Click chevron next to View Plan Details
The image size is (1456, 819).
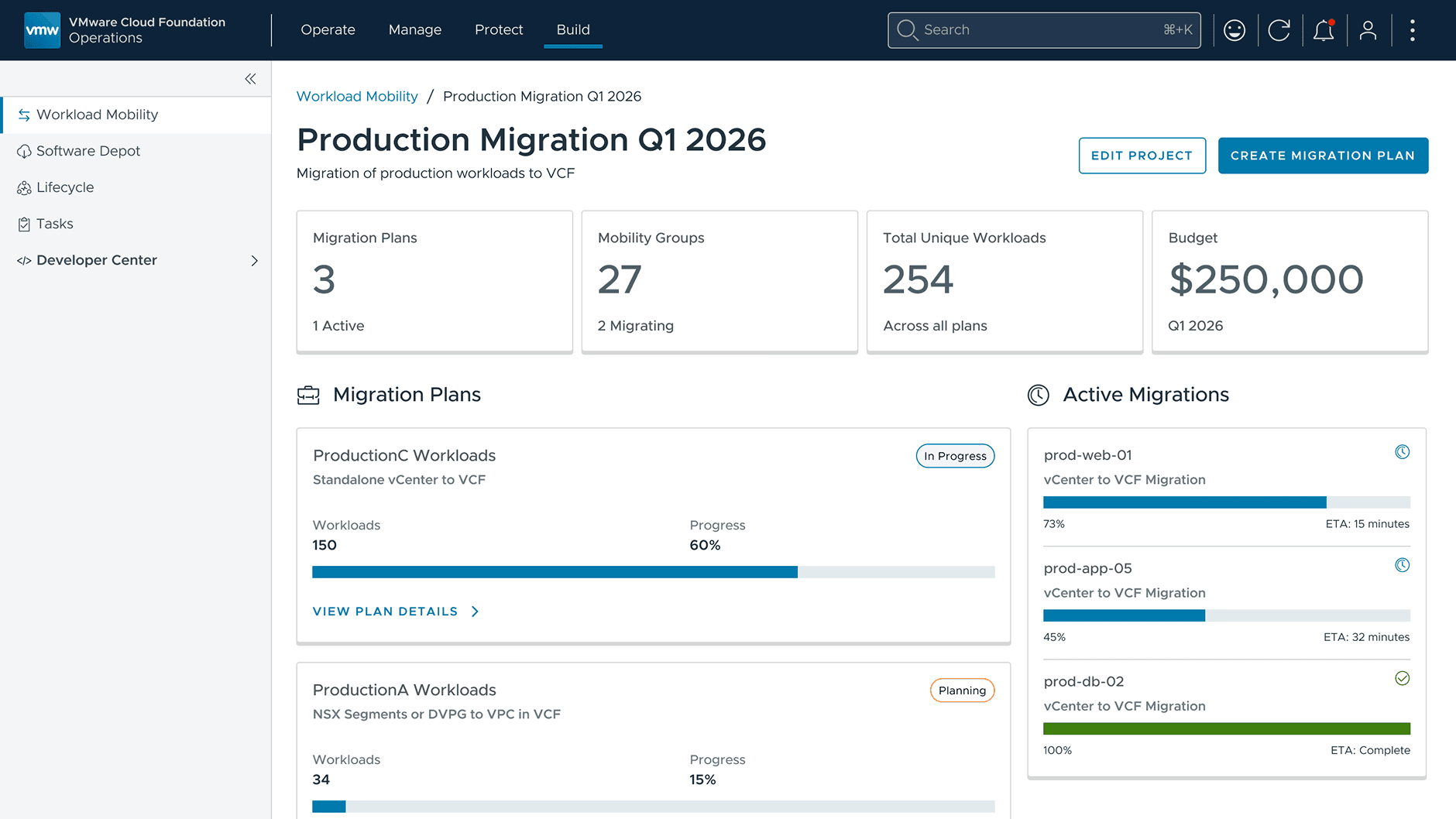click(476, 612)
